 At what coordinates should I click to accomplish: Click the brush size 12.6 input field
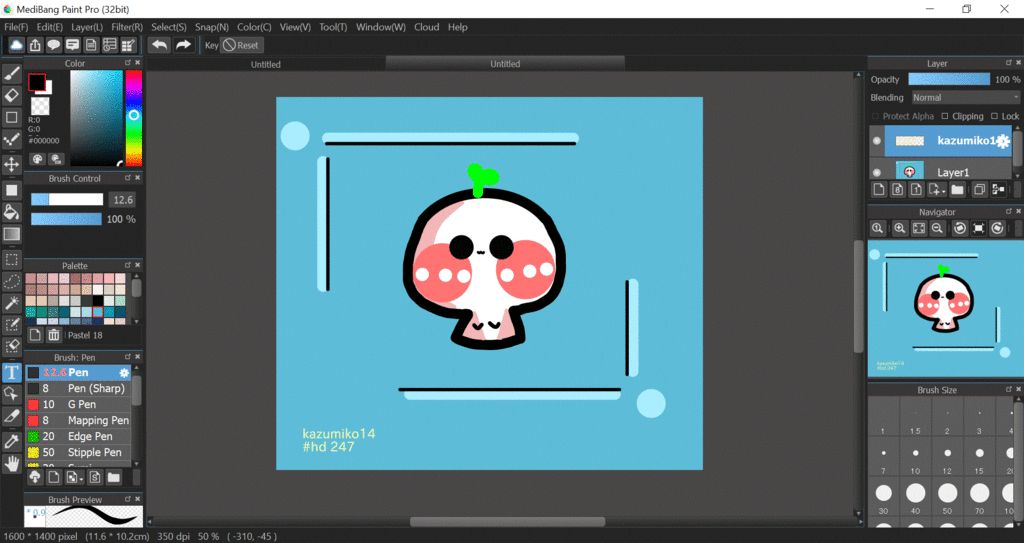coord(123,199)
